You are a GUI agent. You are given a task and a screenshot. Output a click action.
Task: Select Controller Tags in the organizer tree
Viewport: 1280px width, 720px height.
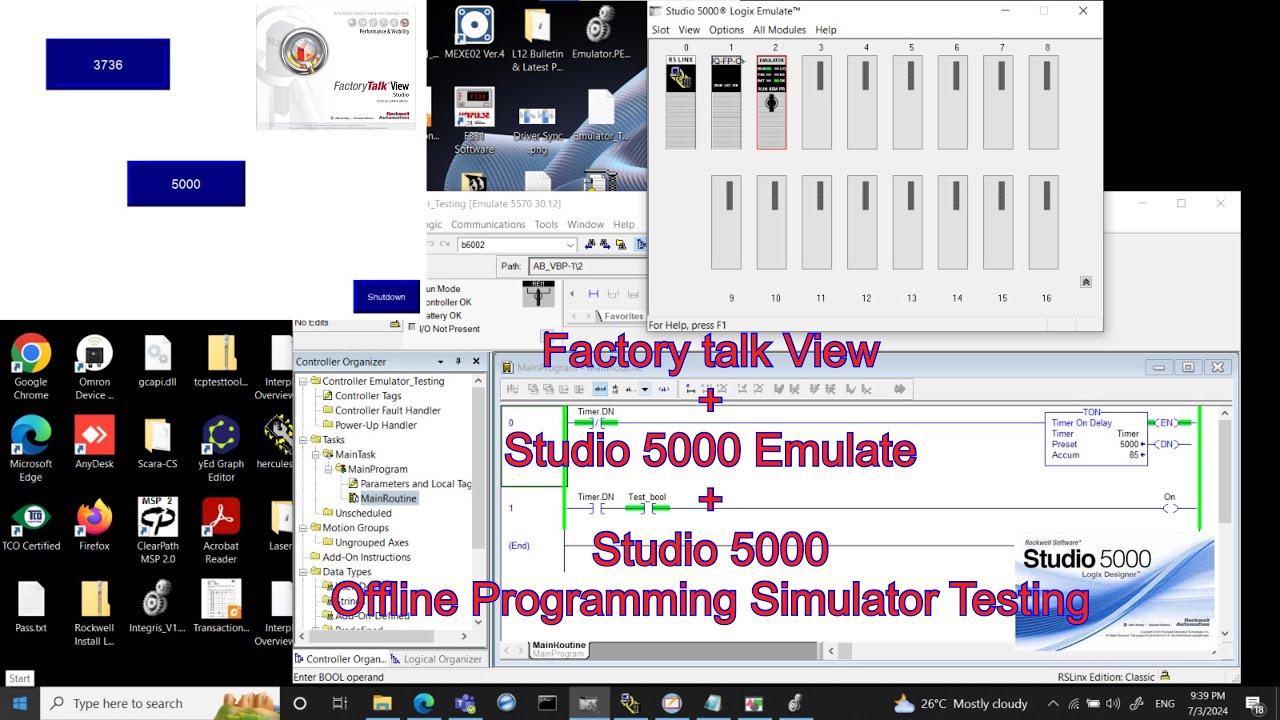pos(368,396)
